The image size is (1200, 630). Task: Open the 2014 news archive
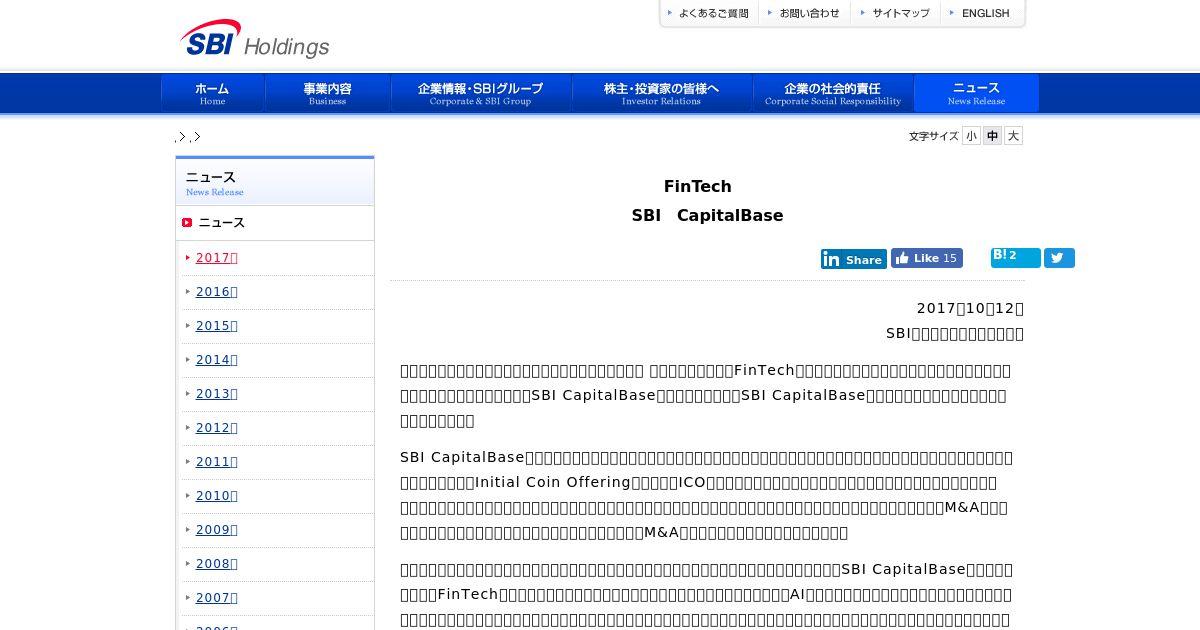tap(216, 360)
